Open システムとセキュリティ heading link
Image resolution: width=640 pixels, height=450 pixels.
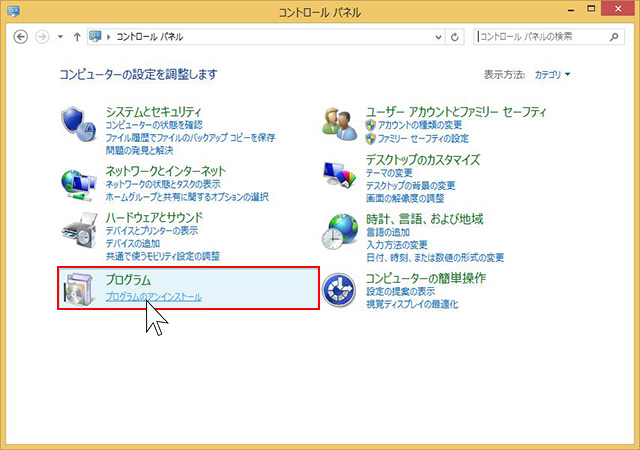click(x=153, y=111)
